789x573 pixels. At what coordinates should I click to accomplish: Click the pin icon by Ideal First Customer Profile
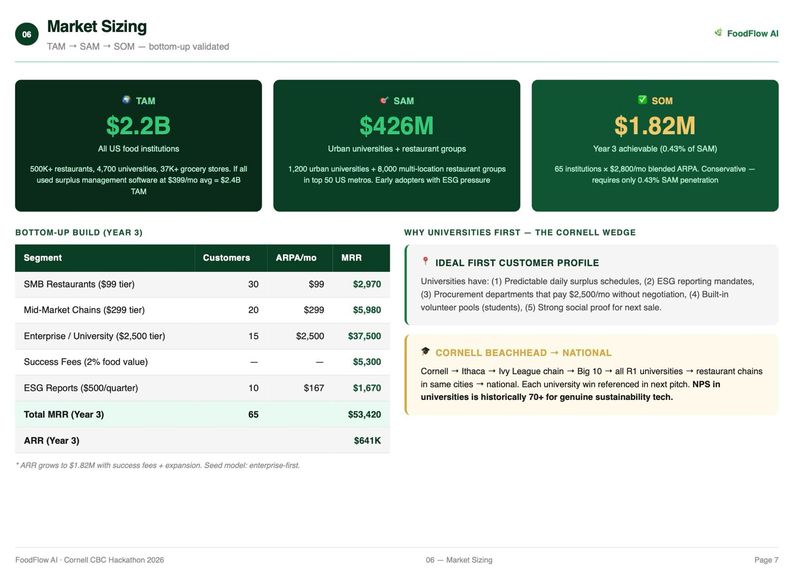click(425, 261)
